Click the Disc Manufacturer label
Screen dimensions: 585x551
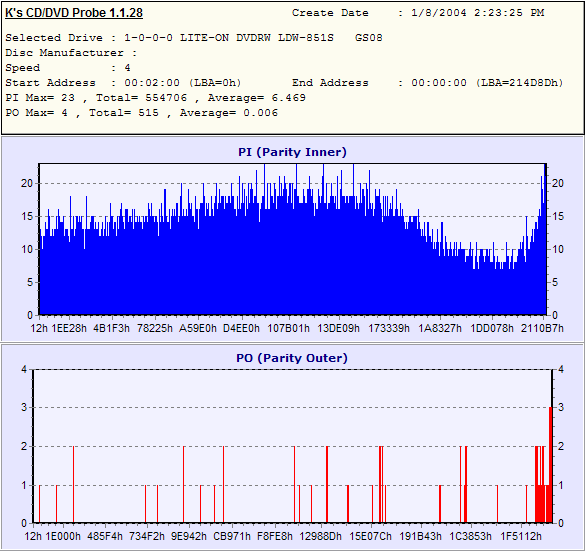64,53
